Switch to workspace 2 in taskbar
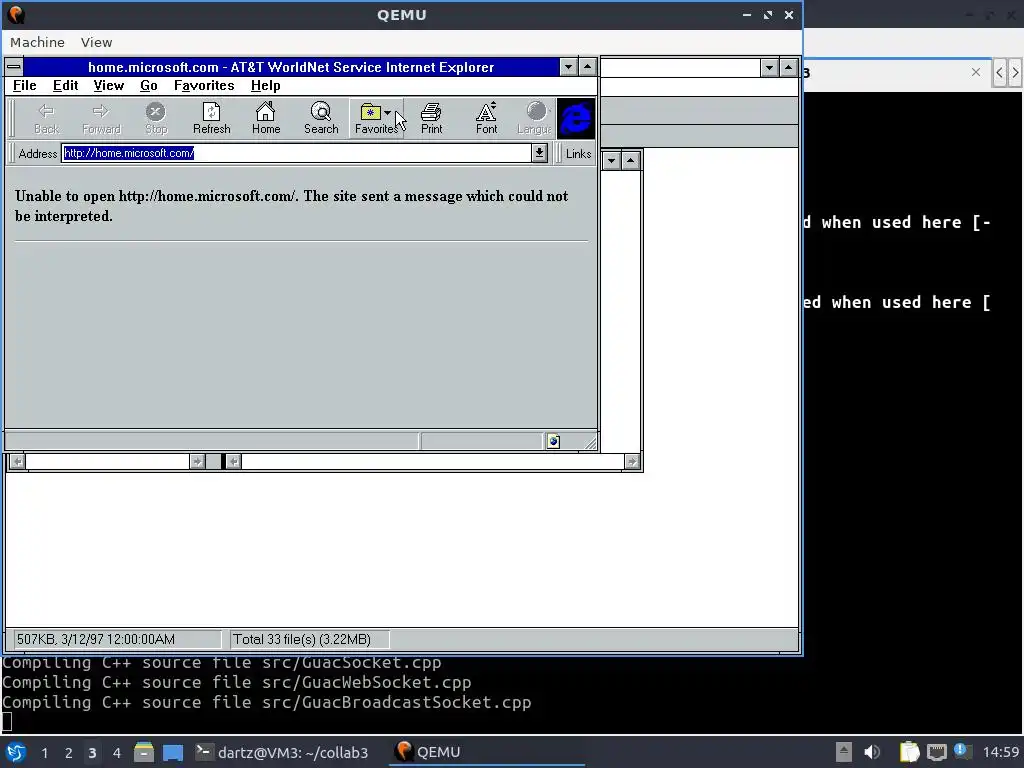Image resolution: width=1024 pixels, height=768 pixels. coord(69,753)
